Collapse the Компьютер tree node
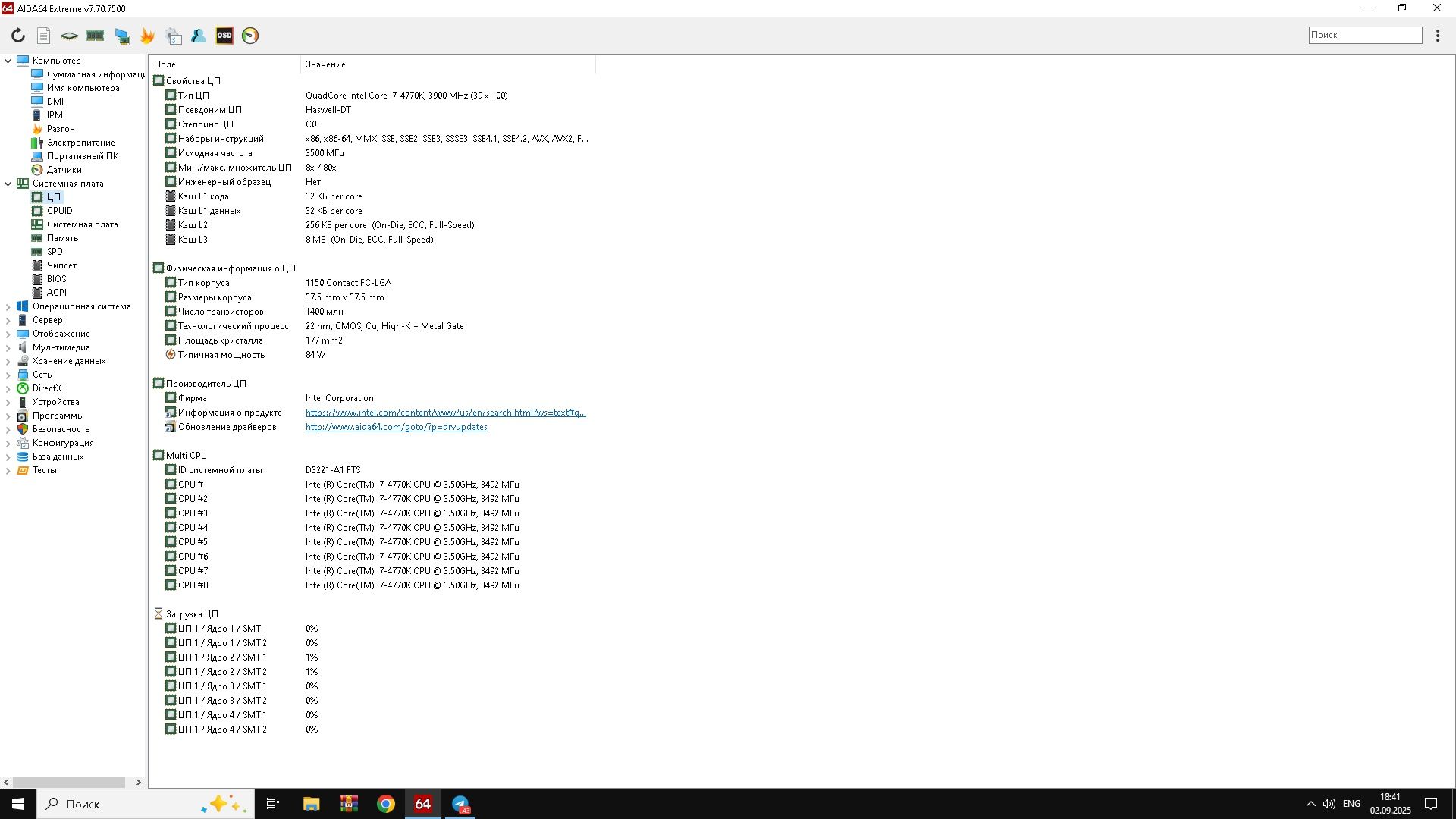This screenshot has width=1456, height=819. click(x=8, y=61)
